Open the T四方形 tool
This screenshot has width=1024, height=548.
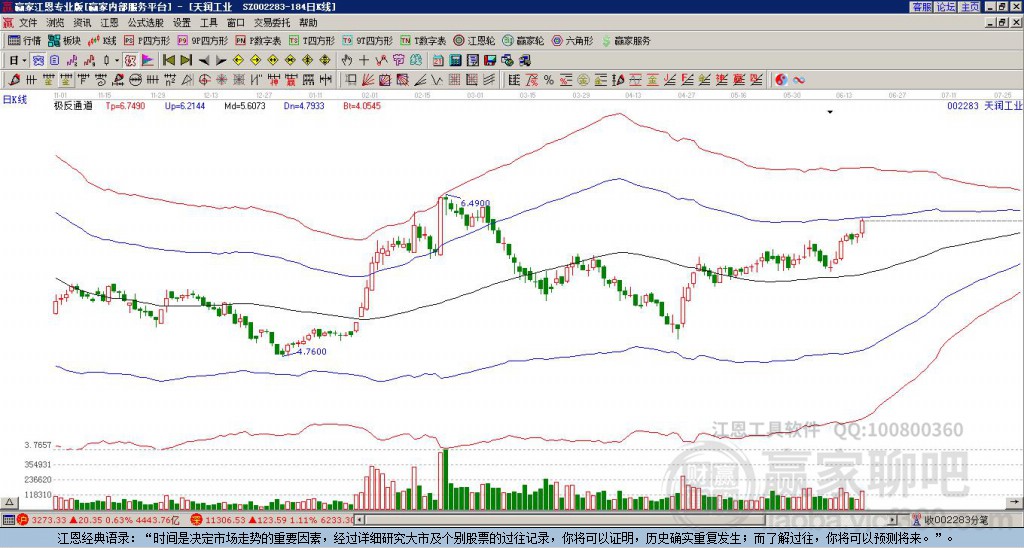pyautogui.click(x=312, y=40)
